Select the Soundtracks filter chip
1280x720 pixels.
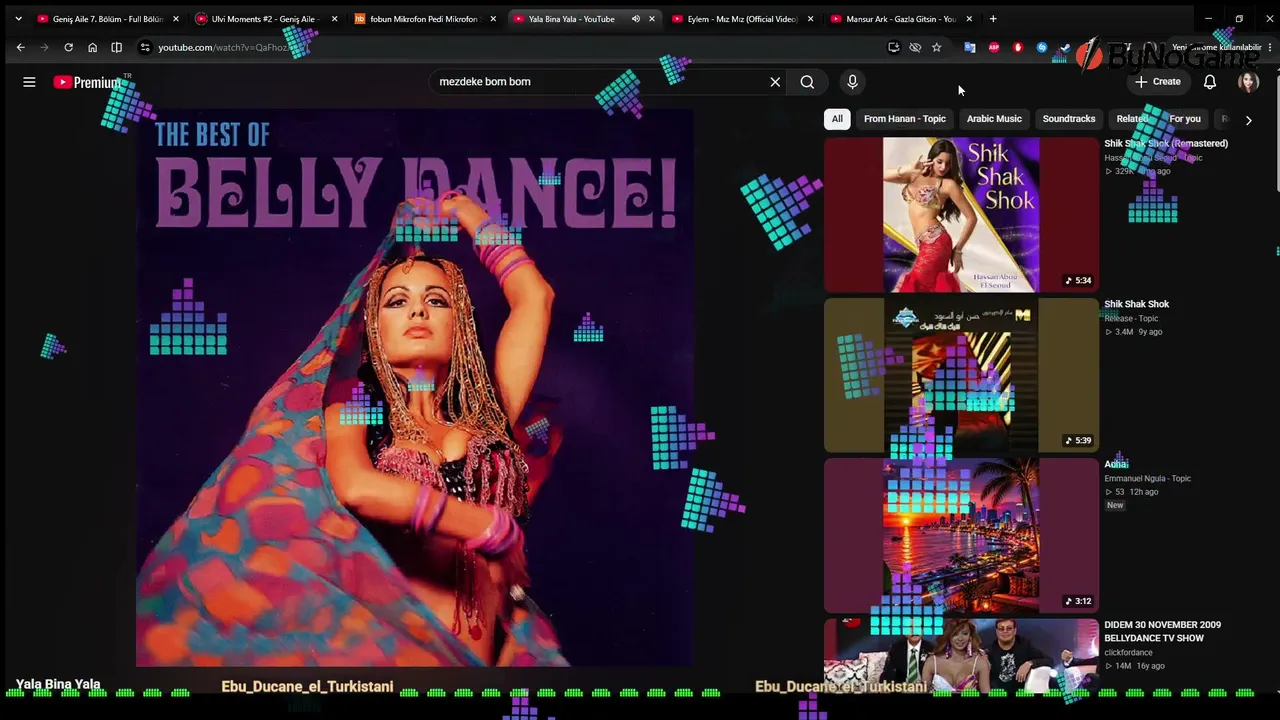point(1069,119)
